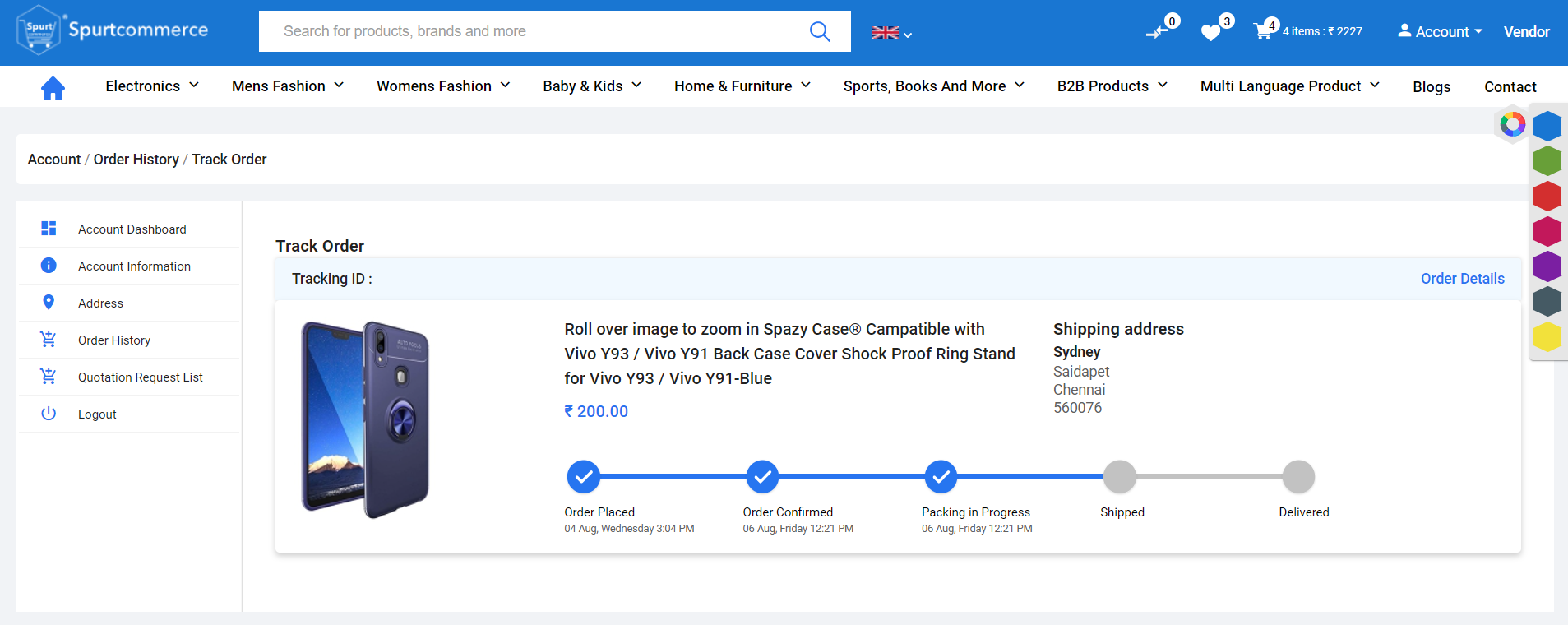Click the ₹ 200.00 price text

(596, 411)
